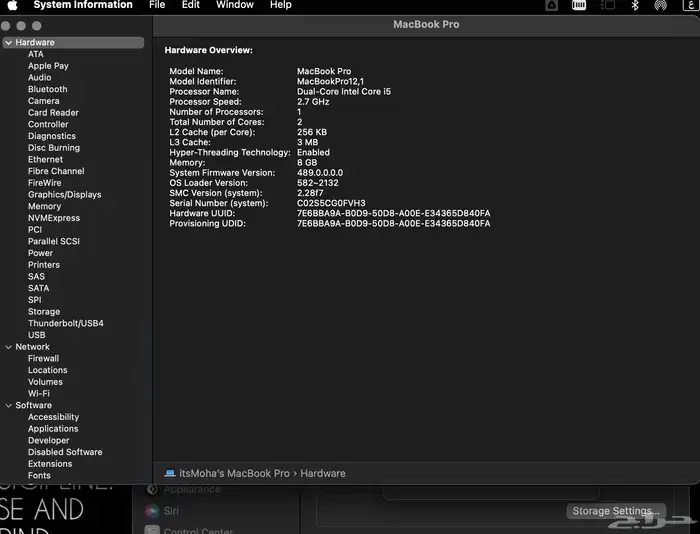
Task: Collapse the Hardware section chevron
Action: (8, 42)
